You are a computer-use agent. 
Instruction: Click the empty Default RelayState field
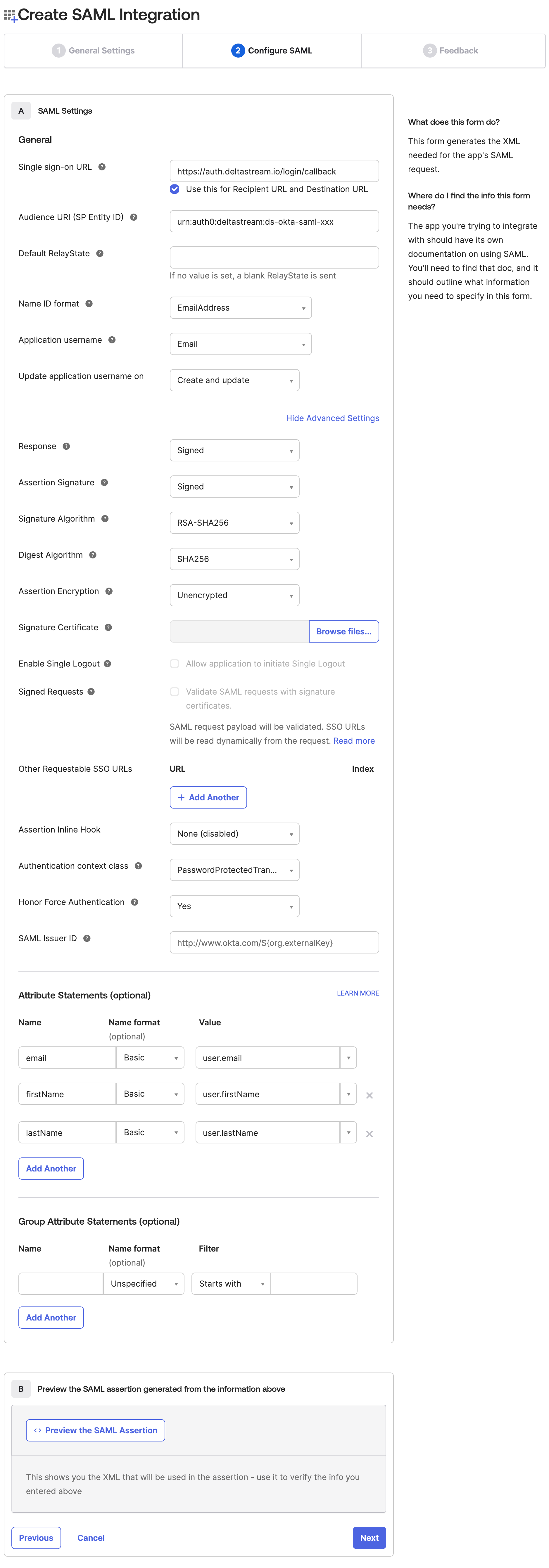coord(274,257)
